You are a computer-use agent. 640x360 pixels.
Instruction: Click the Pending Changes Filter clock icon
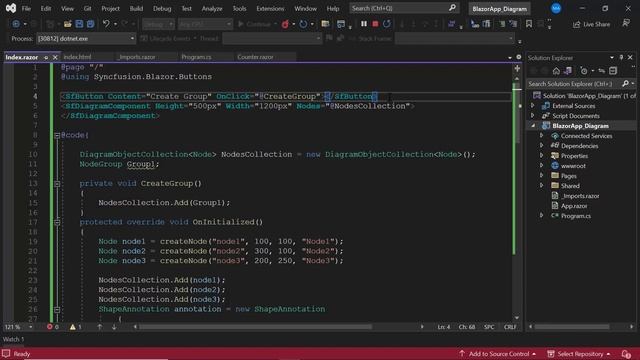coord(584,71)
